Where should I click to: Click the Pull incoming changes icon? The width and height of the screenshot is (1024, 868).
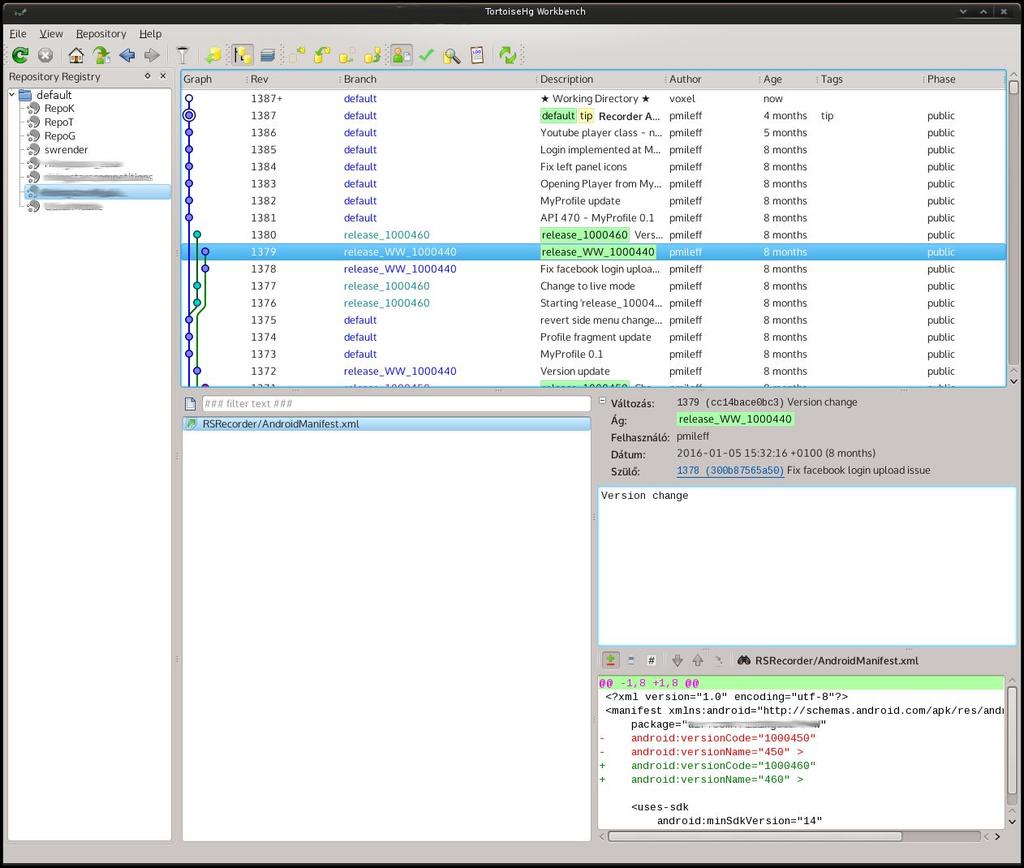click(x=322, y=56)
